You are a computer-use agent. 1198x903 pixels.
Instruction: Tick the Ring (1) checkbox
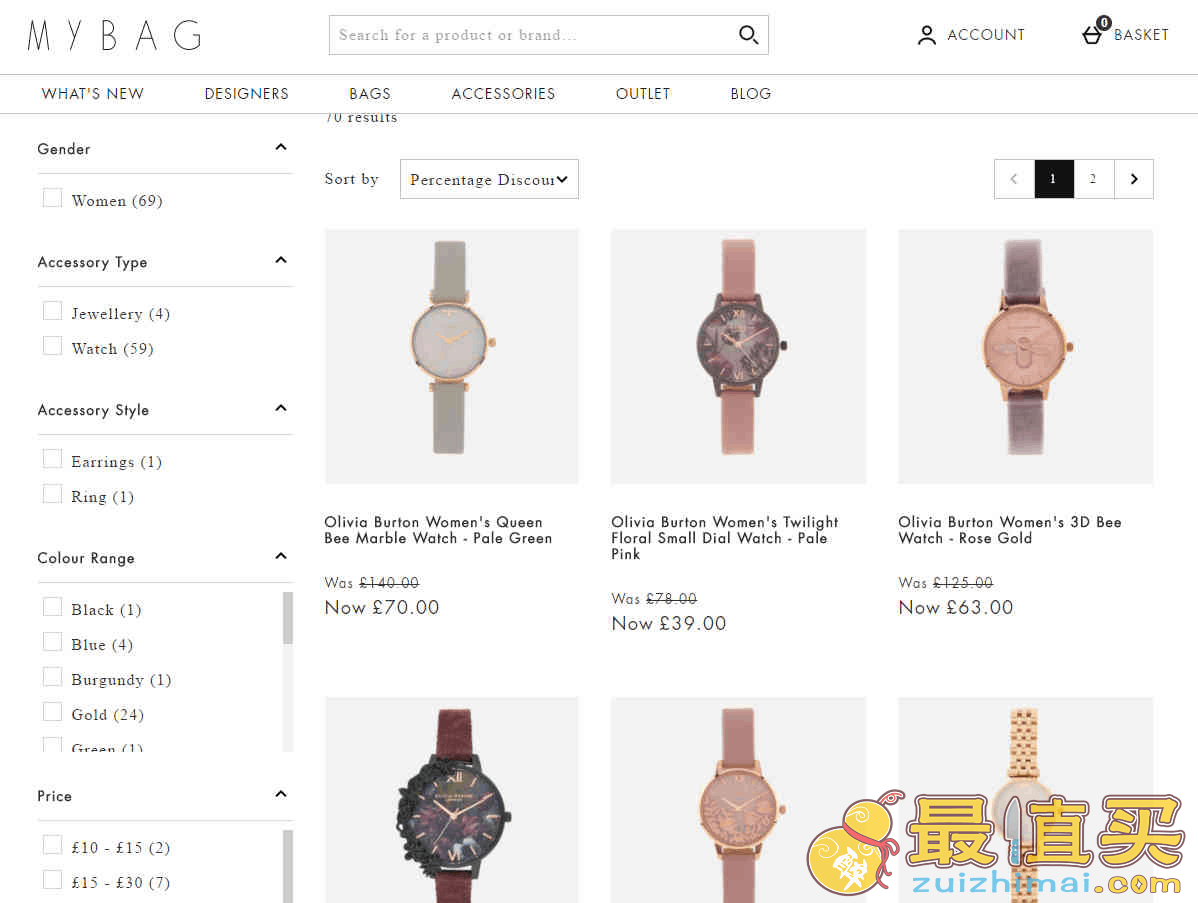[x=53, y=494]
